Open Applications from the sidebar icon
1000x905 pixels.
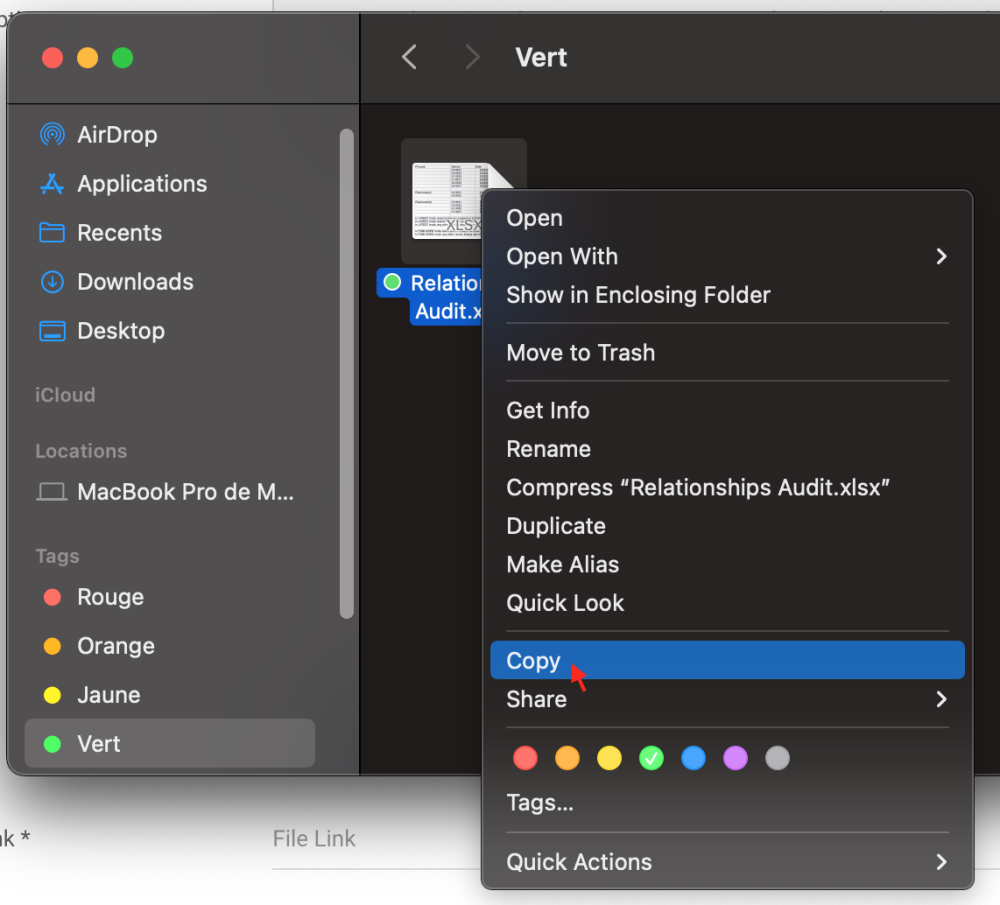(51, 184)
